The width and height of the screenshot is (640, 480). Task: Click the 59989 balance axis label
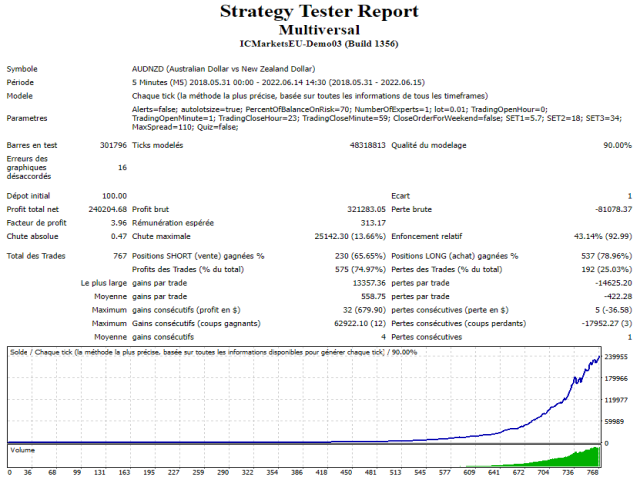pos(614,422)
